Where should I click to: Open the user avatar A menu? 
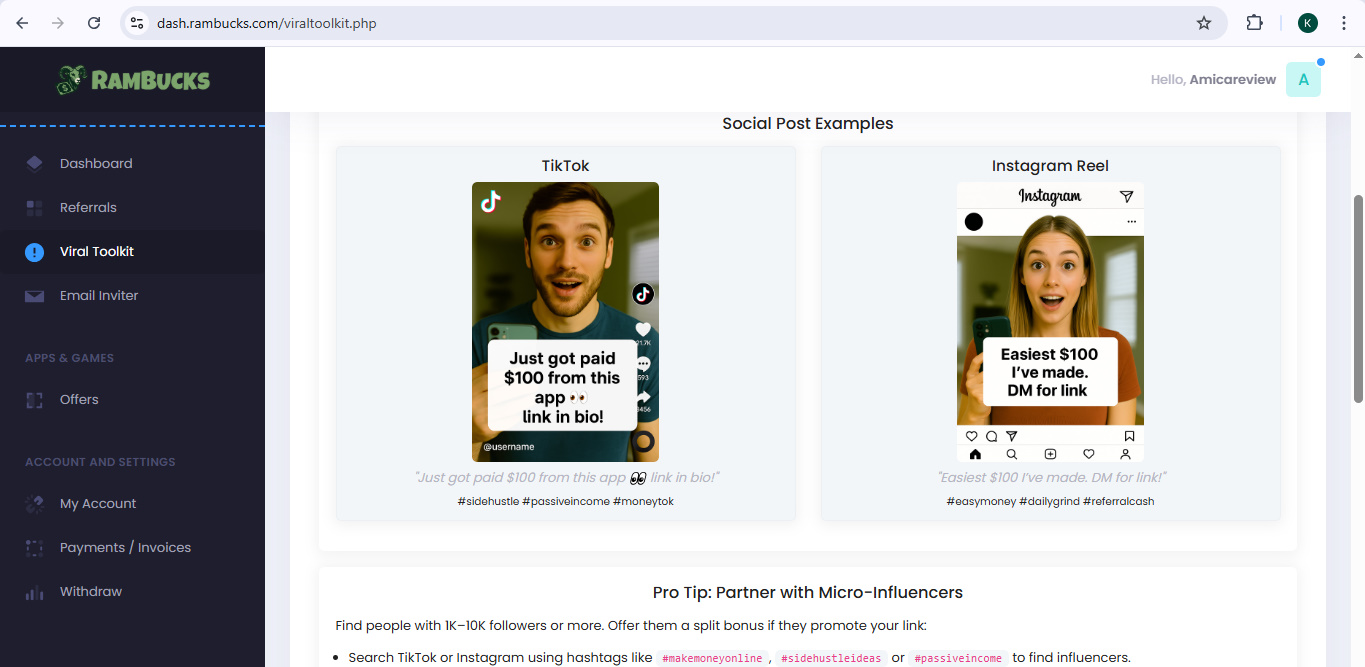pyautogui.click(x=1303, y=80)
